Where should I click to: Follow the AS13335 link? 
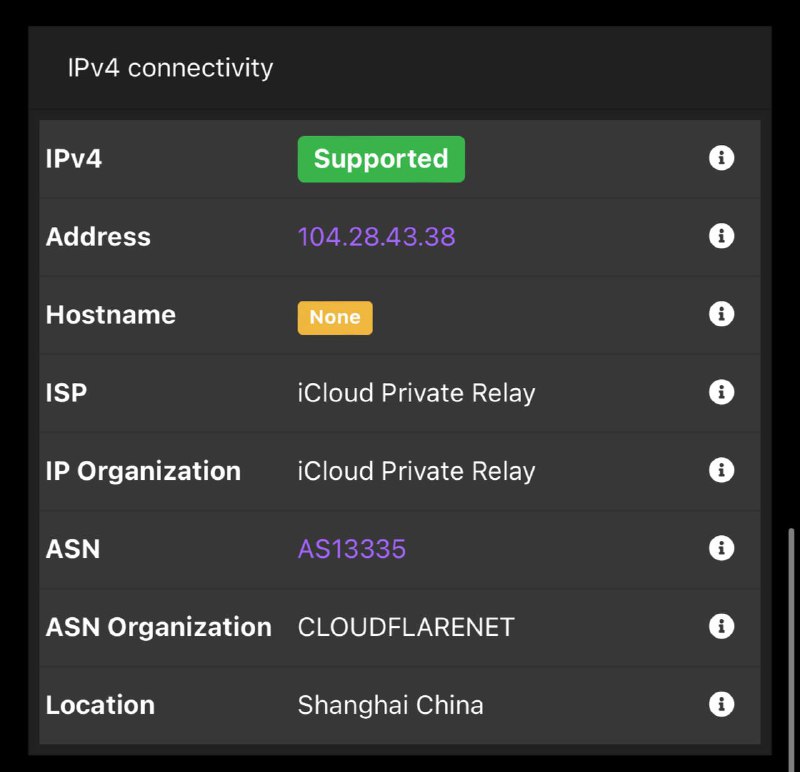pyautogui.click(x=352, y=549)
